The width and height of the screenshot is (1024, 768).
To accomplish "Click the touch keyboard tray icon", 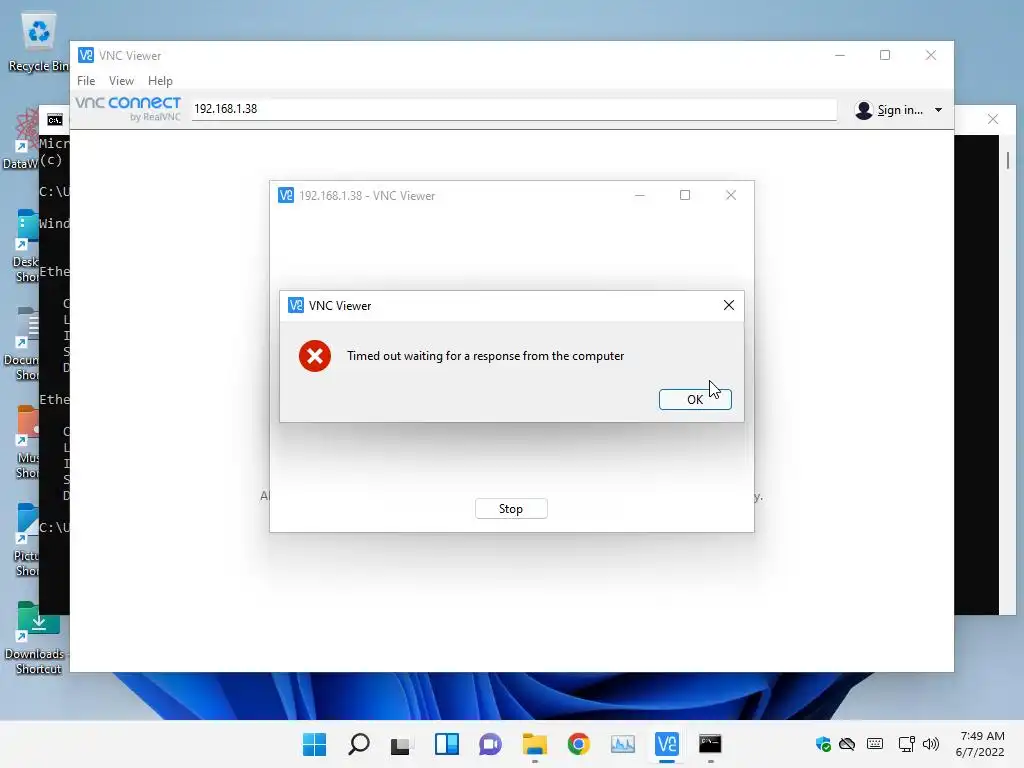I will click(x=875, y=744).
